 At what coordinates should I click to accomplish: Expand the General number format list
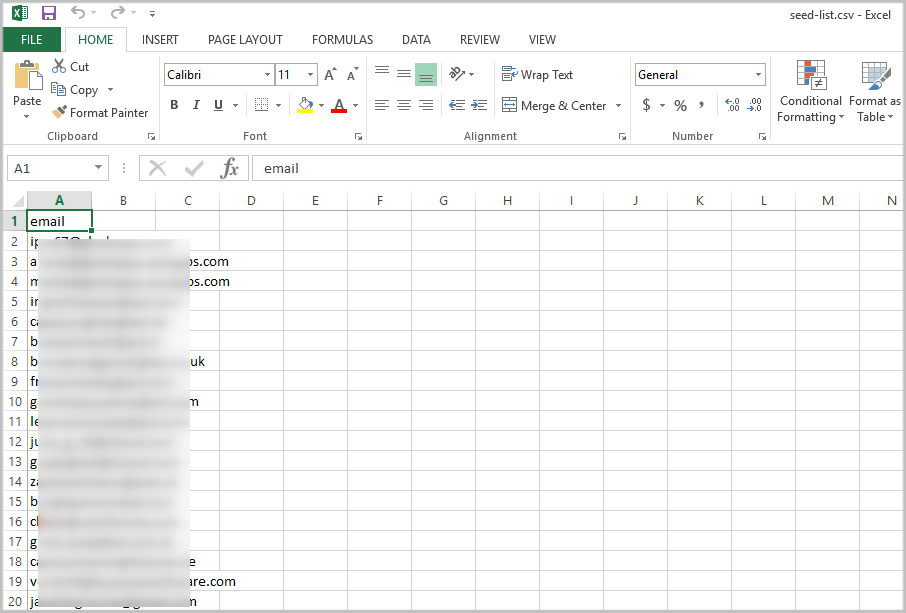point(757,74)
